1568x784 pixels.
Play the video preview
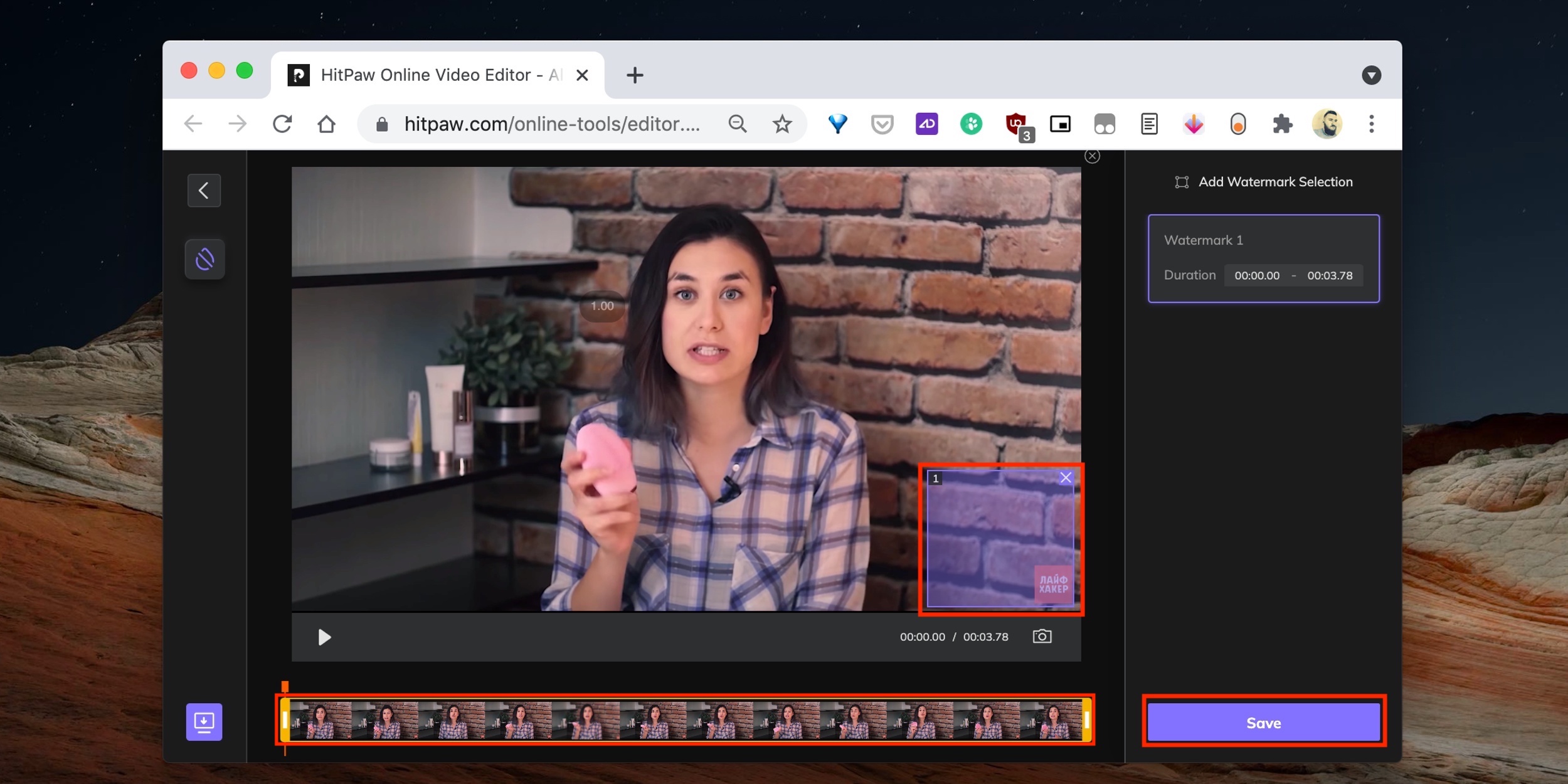click(x=324, y=637)
